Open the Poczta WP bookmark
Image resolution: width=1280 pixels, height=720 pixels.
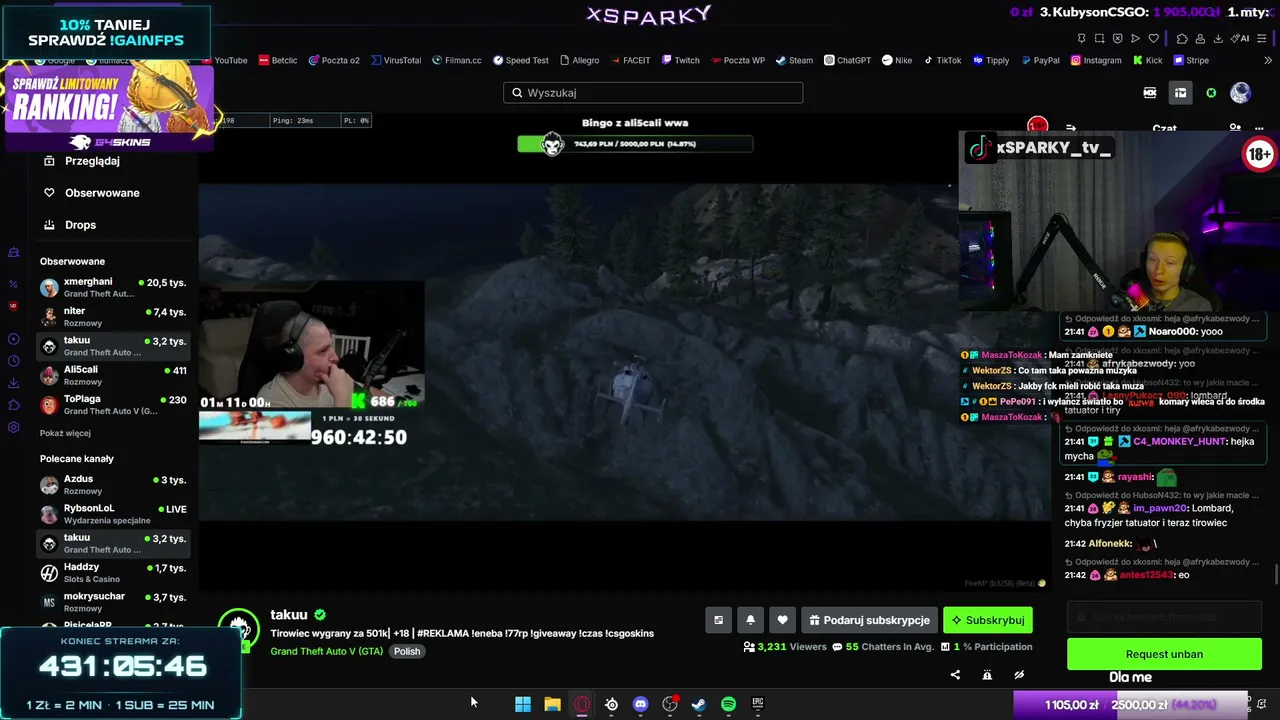(x=737, y=60)
